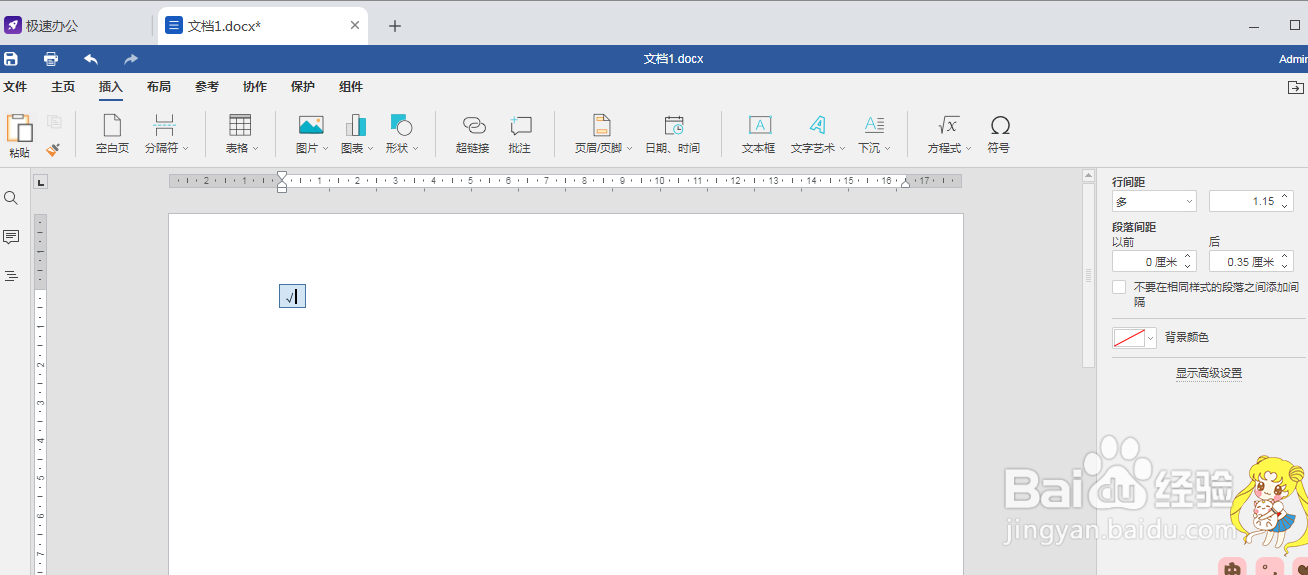Switch to the 极速办公 home tab
This screenshot has width=1308, height=575.
pos(77,25)
